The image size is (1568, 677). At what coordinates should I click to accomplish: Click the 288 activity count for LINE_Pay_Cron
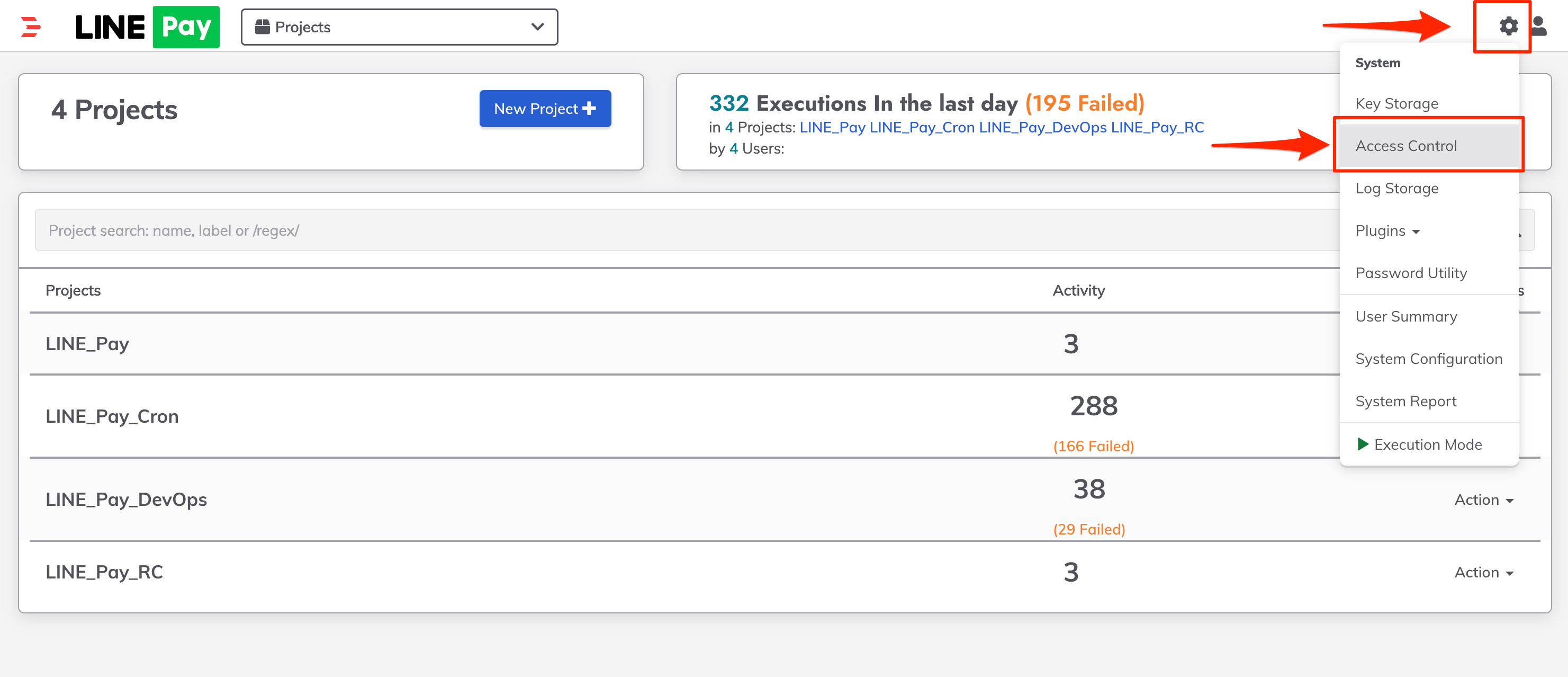[1093, 405]
